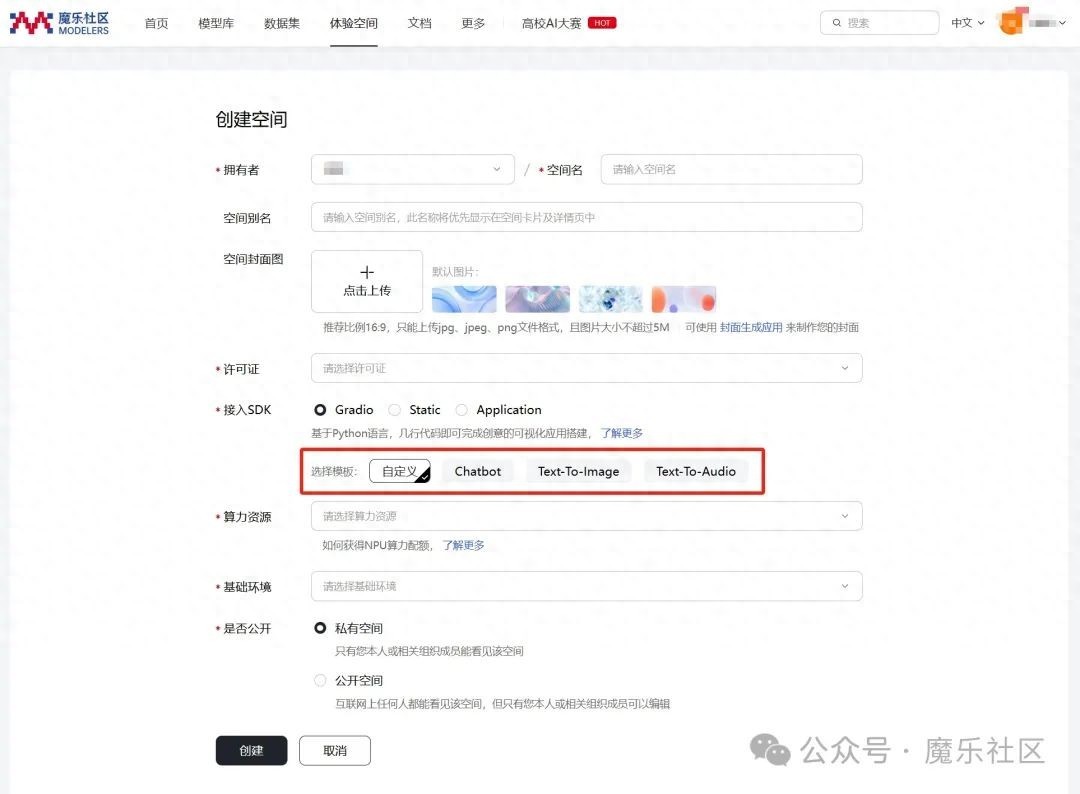This screenshot has width=1080, height=794.
Task: Go to 数据集 in the top navigation
Action: click(x=282, y=23)
